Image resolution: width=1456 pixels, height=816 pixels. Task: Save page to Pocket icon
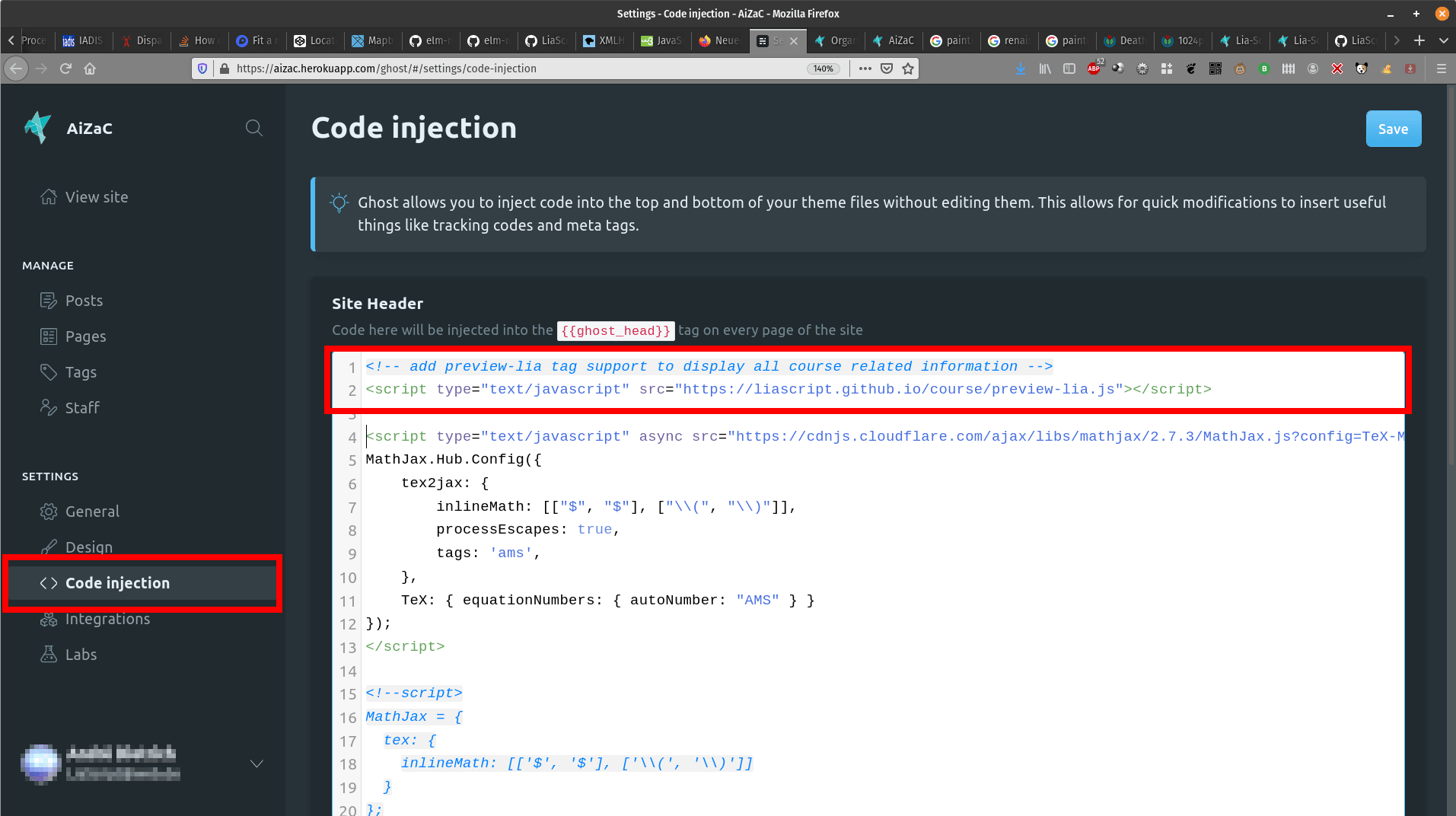click(887, 69)
